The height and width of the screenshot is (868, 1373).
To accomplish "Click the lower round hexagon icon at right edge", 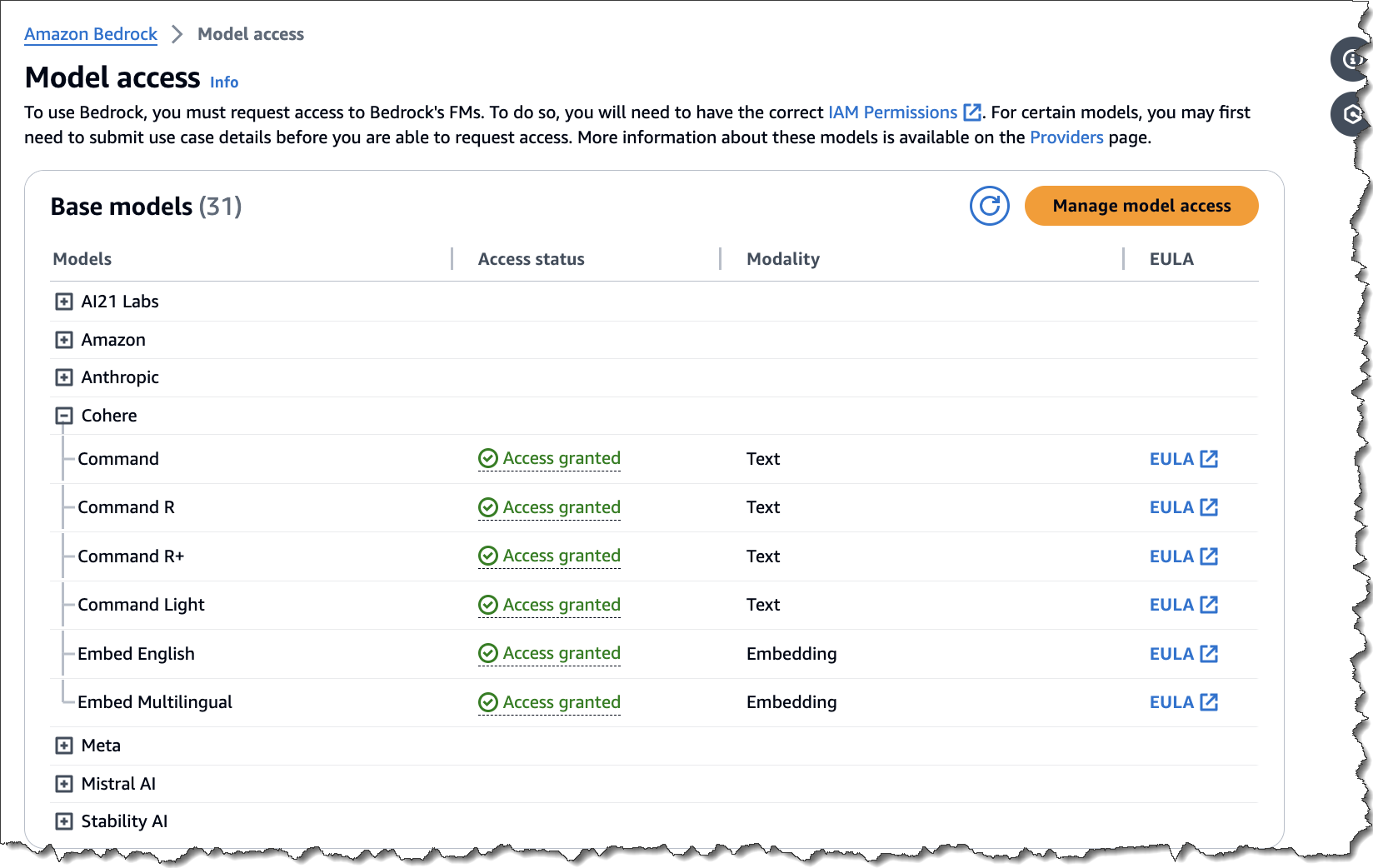I will [x=1352, y=114].
